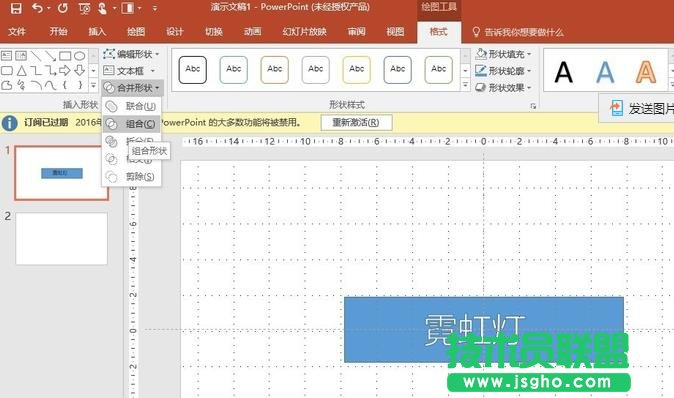
Task: Open the 形状效果 dropdown
Action: point(503,88)
